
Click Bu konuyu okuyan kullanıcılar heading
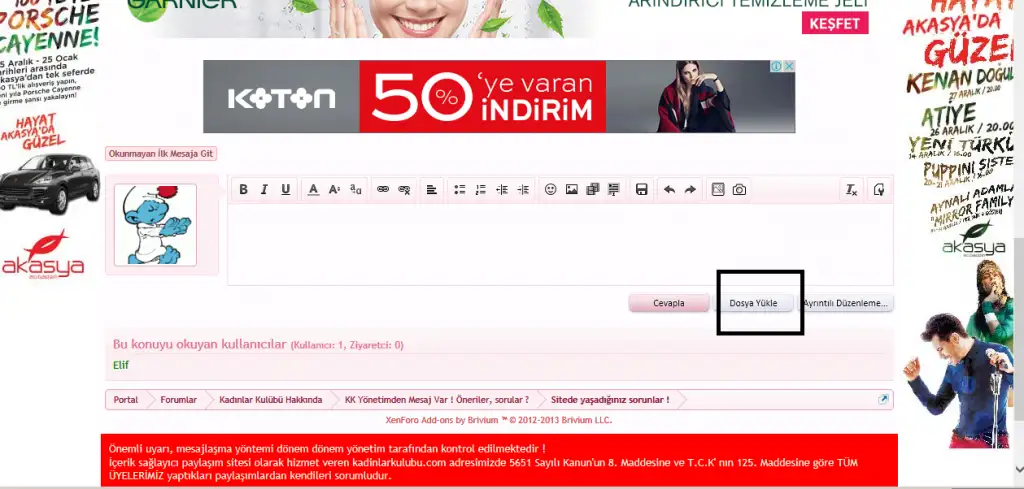click(200, 344)
